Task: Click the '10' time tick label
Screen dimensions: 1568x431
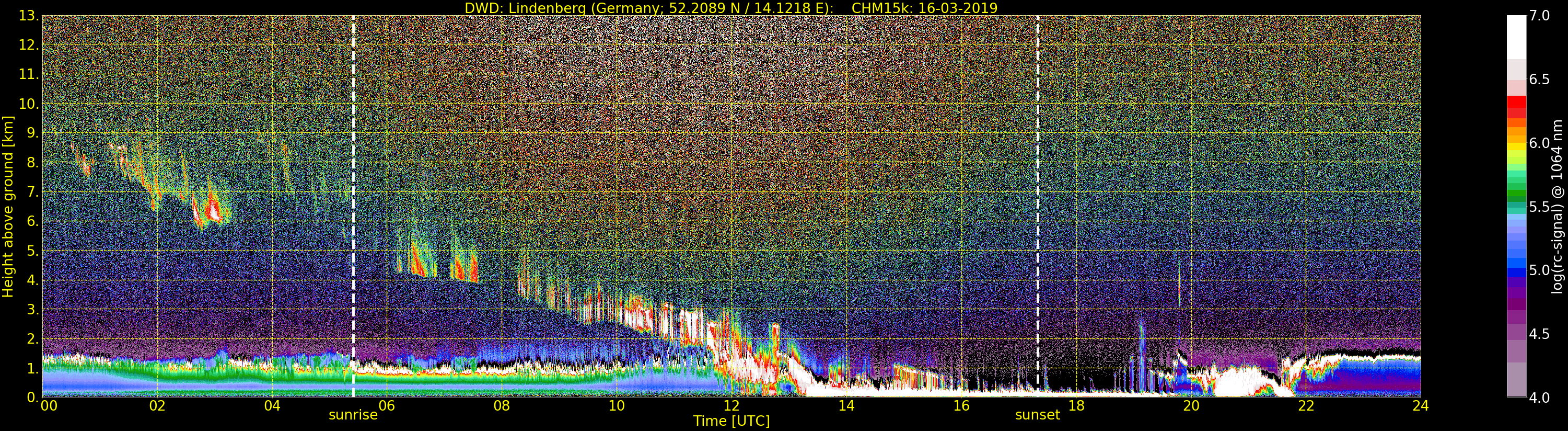Action: [x=617, y=406]
